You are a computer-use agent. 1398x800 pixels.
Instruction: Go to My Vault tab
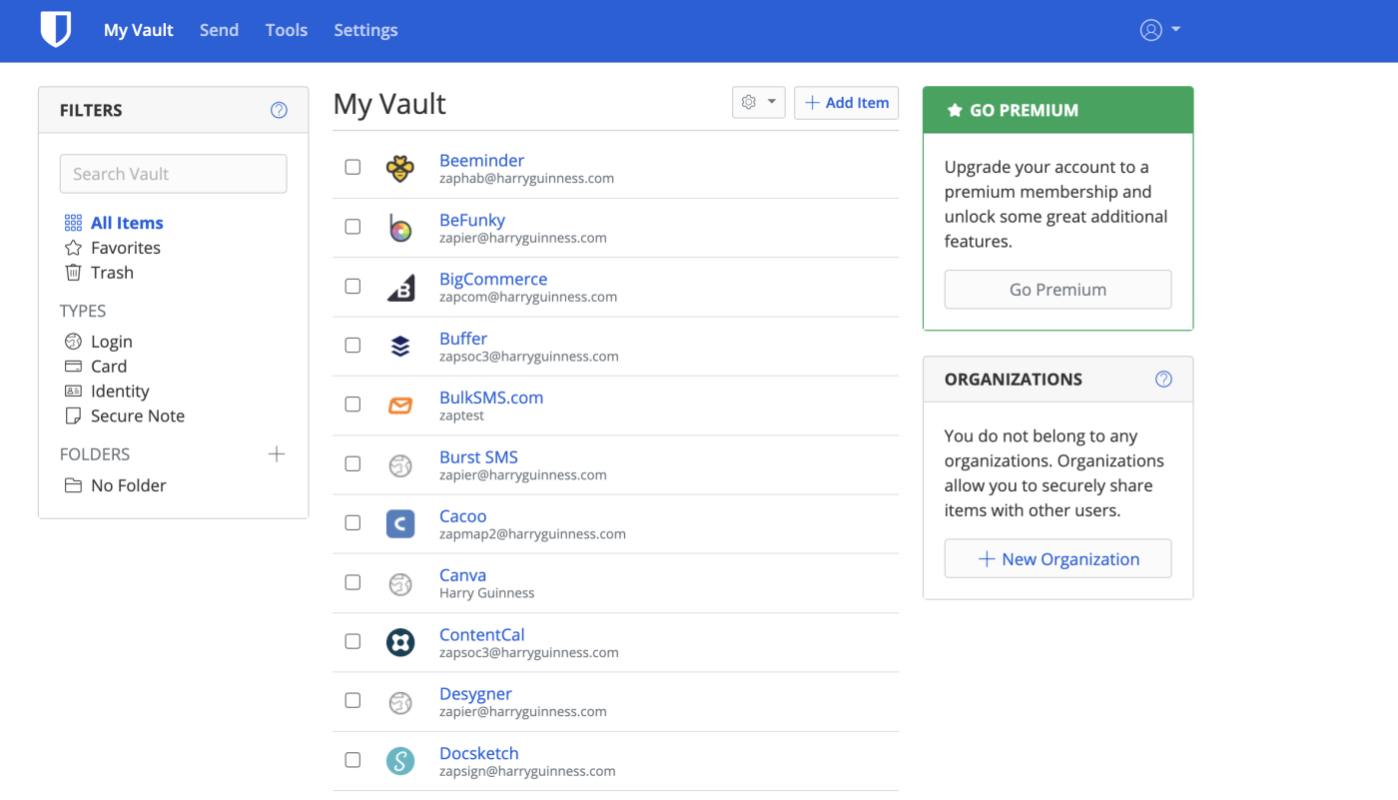pyautogui.click(x=139, y=30)
